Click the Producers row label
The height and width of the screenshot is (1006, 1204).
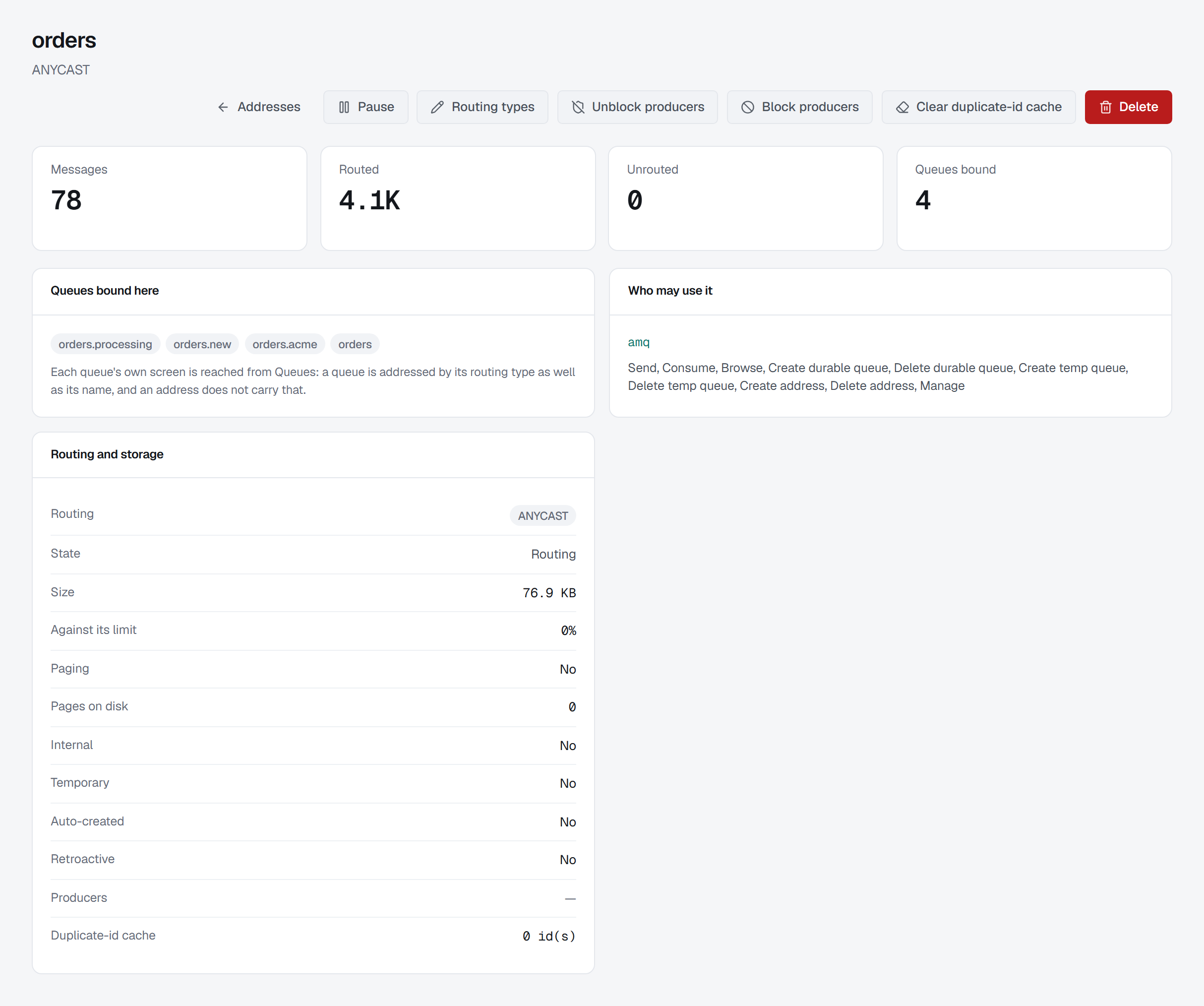click(79, 897)
